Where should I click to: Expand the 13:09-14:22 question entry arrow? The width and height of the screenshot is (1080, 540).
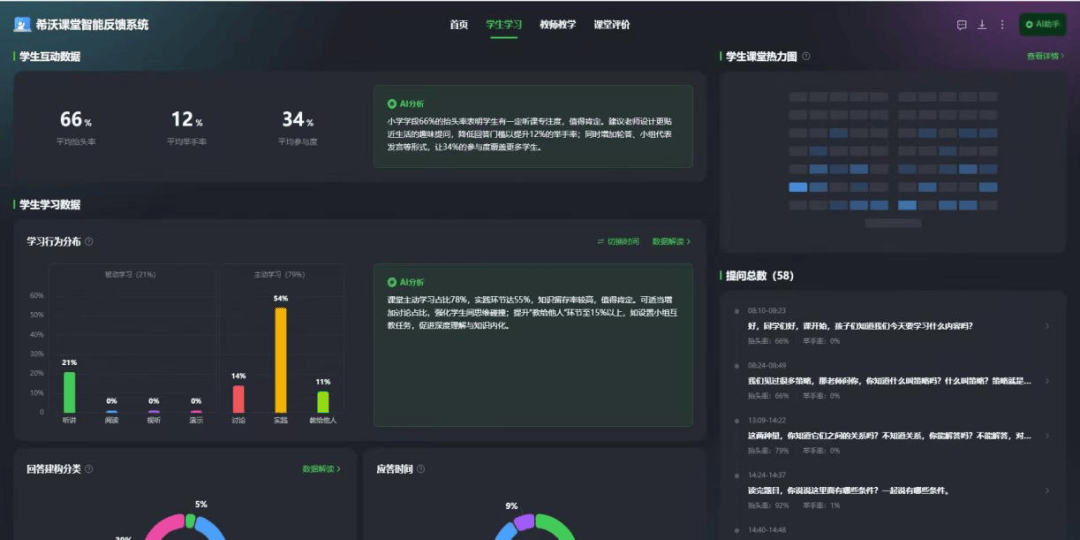[x=1047, y=436]
